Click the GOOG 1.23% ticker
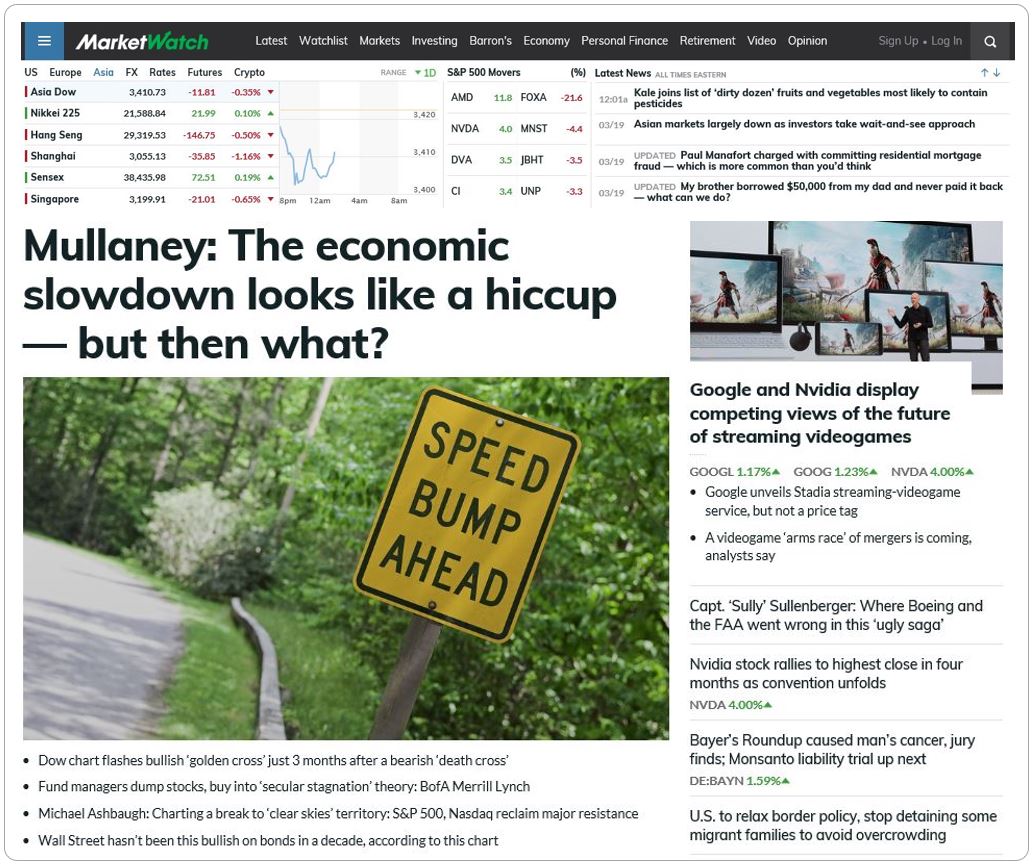The height and width of the screenshot is (864, 1033). [835, 472]
